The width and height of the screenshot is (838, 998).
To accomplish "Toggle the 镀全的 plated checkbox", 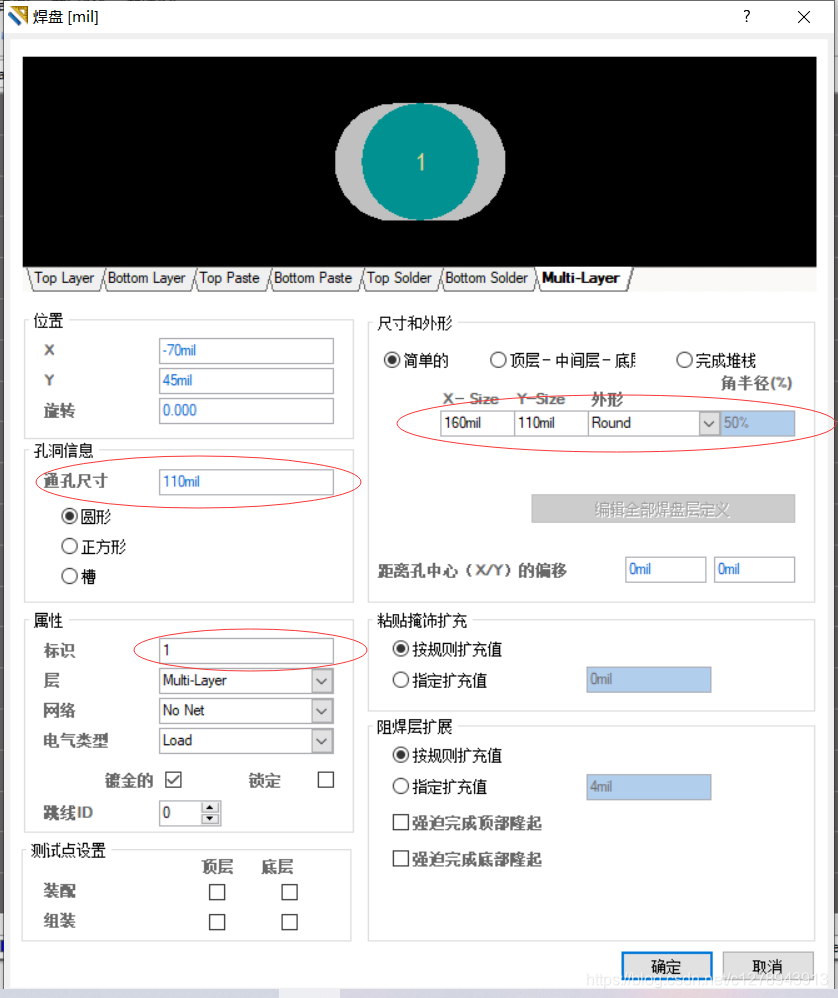I will (x=173, y=780).
